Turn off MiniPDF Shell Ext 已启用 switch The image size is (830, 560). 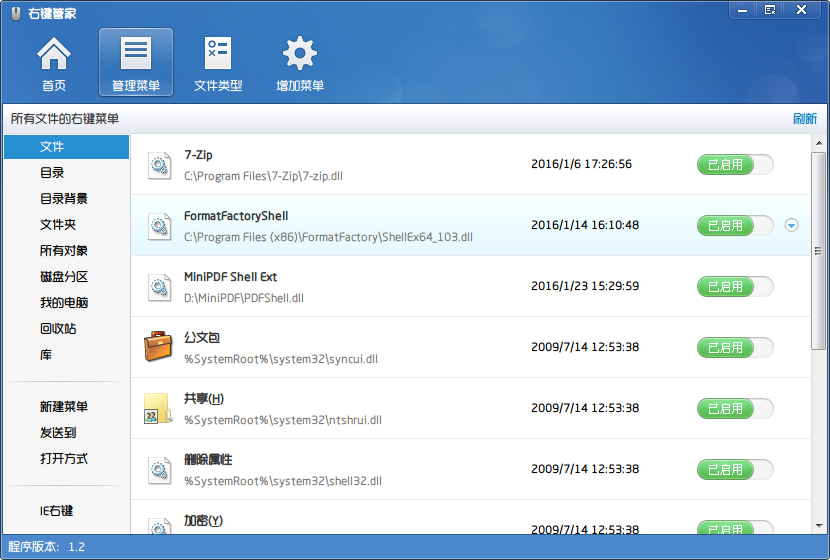coord(735,286)
